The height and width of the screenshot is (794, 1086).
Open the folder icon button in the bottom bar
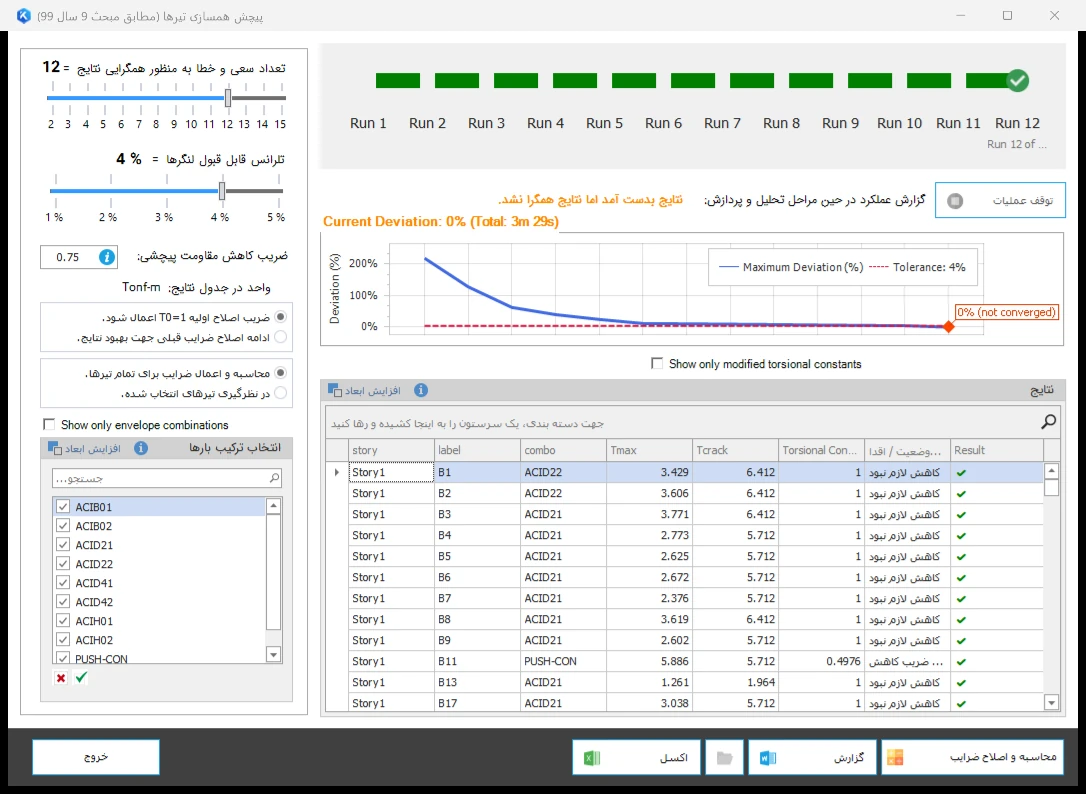(724, 757)
